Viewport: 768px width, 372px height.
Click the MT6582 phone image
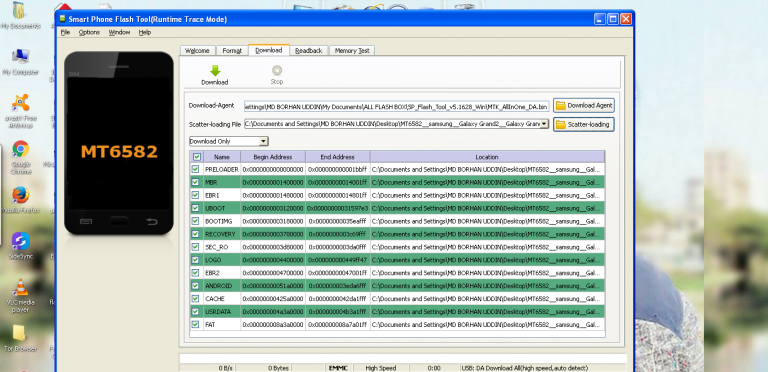click(119, 143)
